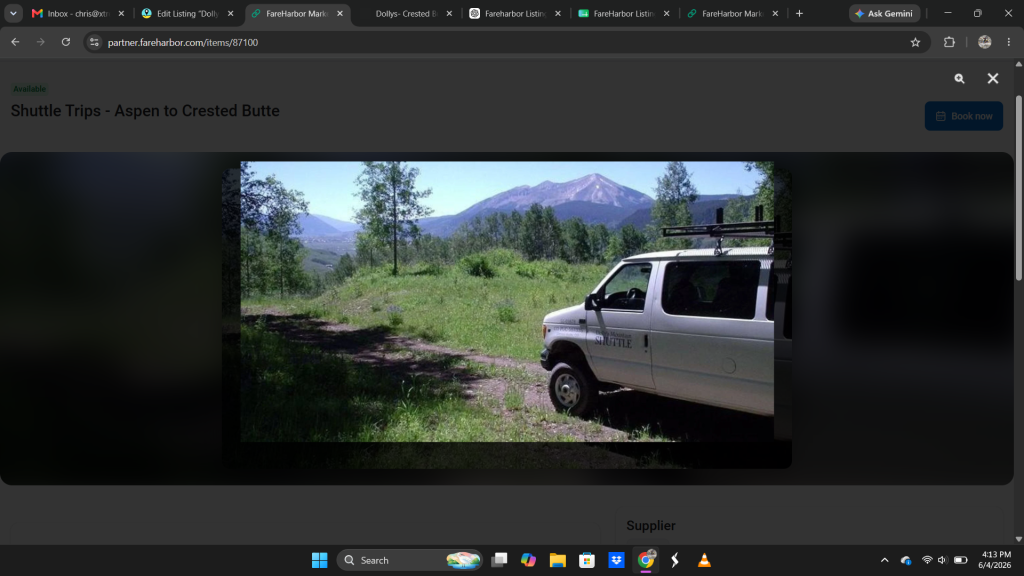Click the Available status label

(x=29, y=89)
